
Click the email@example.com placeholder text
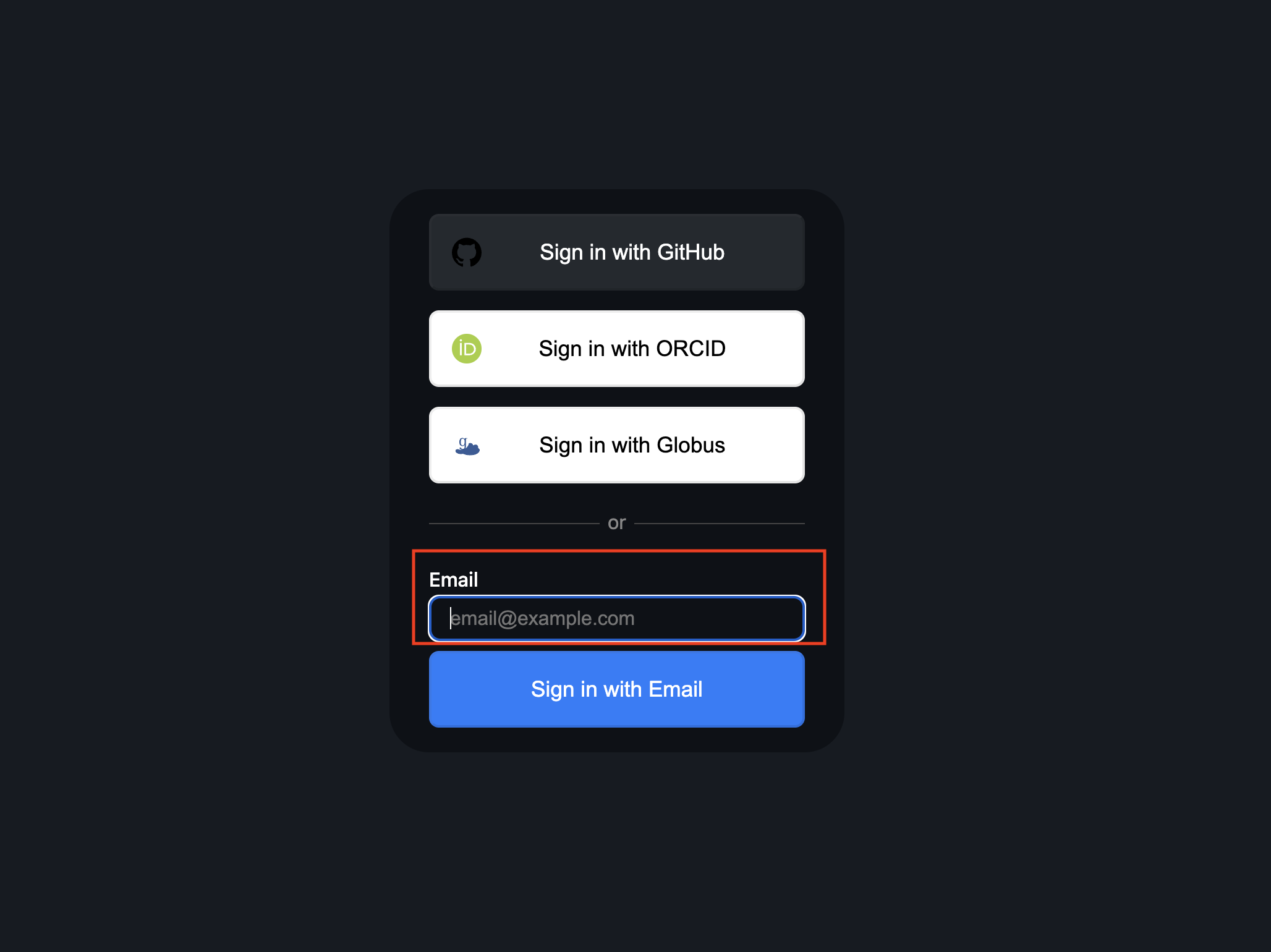pyautogui.click(x=543, y=618)
